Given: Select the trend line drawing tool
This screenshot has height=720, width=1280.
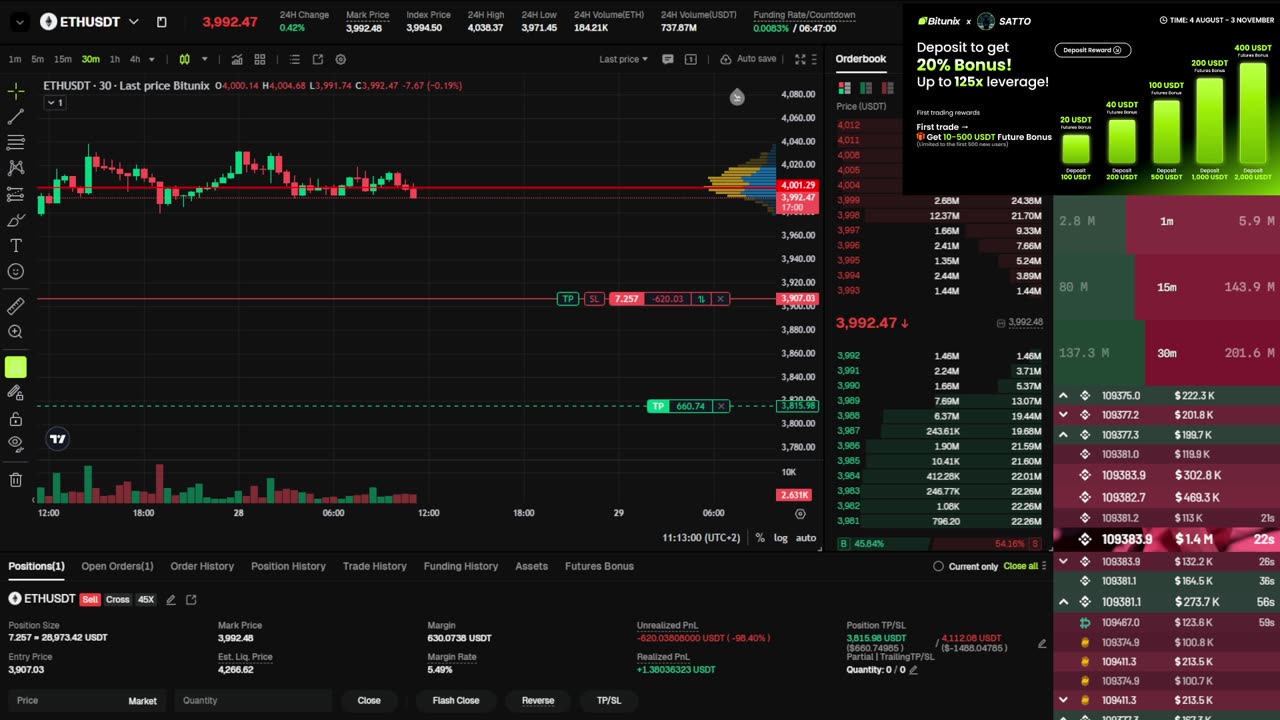Looking at the screenshot, I should tap(16, 118).
